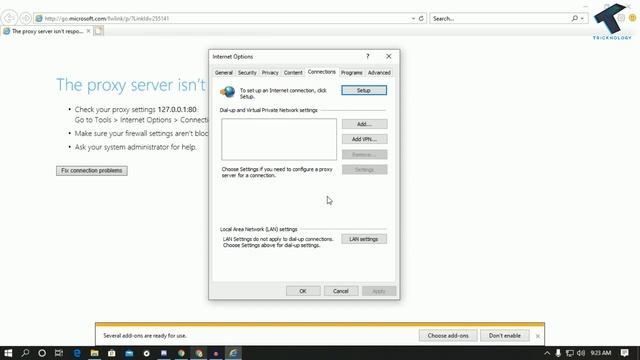
Task: Open Task View on the taskbar
Action: tap(59, 353)
